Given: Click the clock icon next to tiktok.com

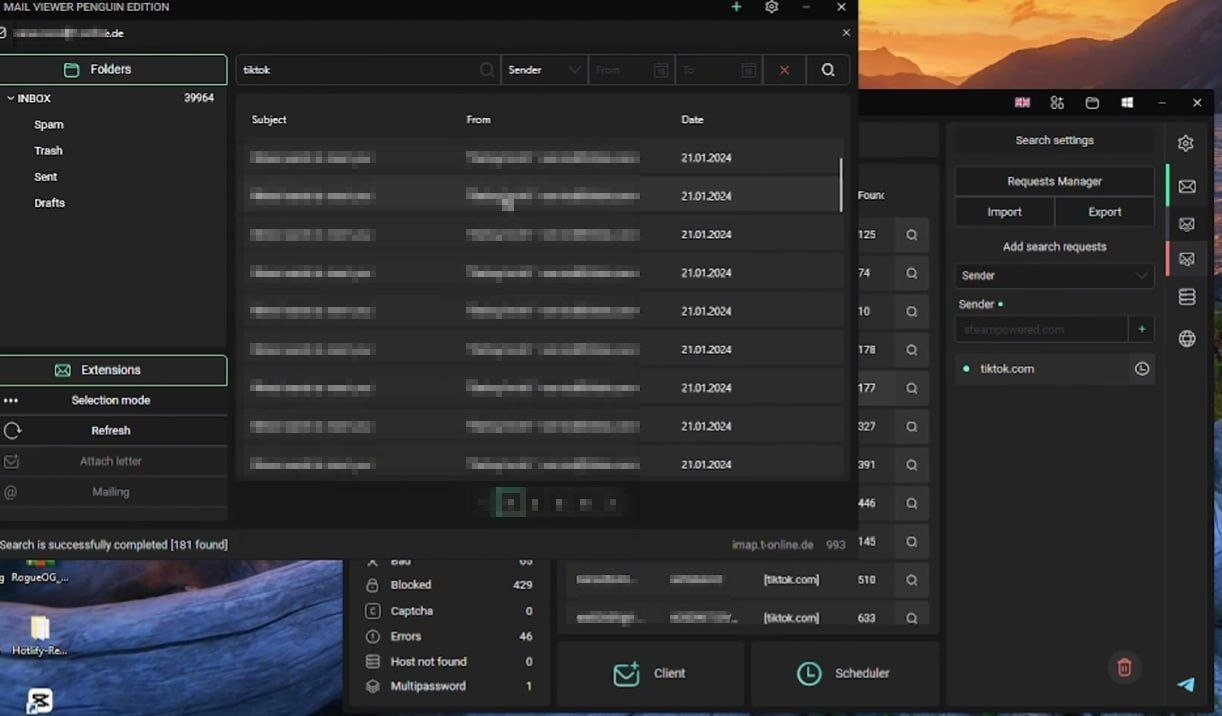Looking at the screenshot, I should [x=1142, y=369].
